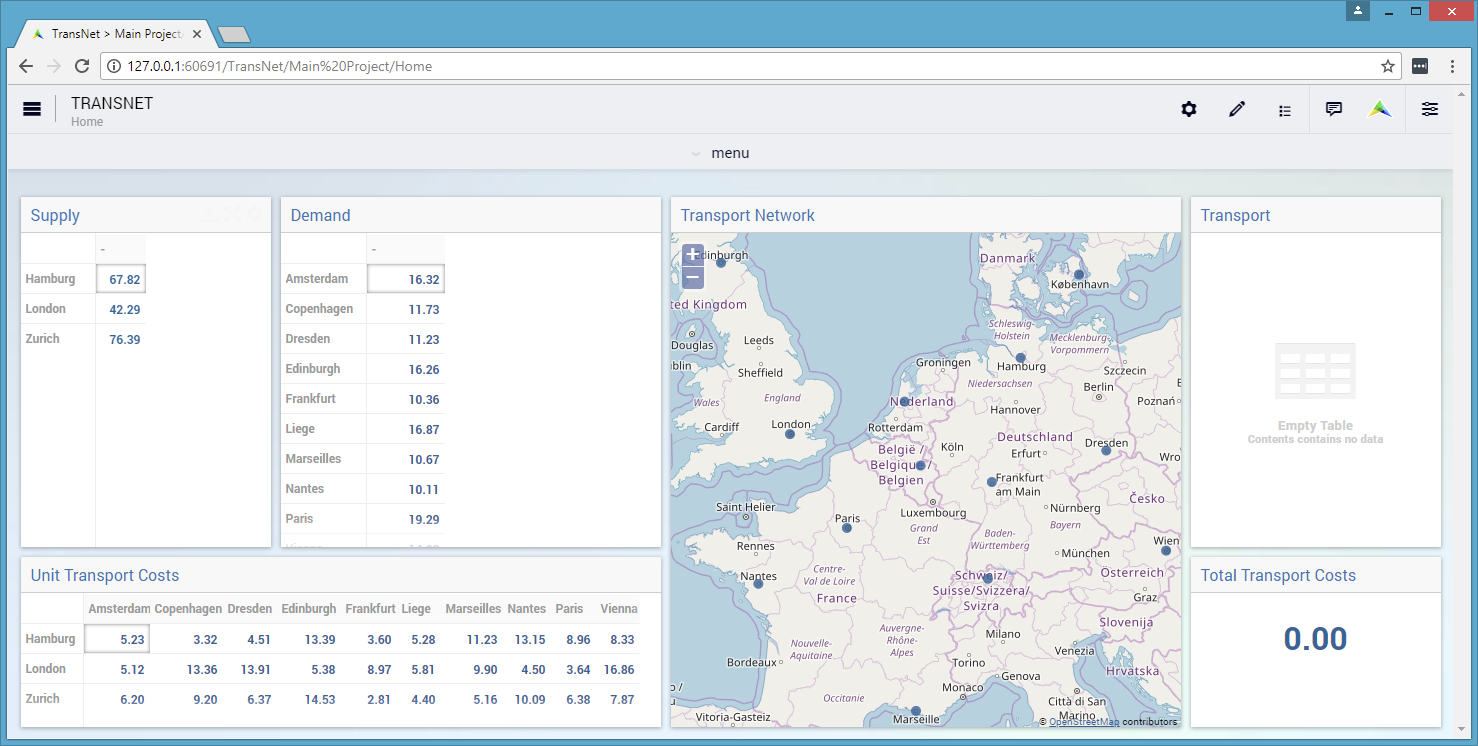
Task: Click the pencil edit icon
Action: [x=1237, y=109]
